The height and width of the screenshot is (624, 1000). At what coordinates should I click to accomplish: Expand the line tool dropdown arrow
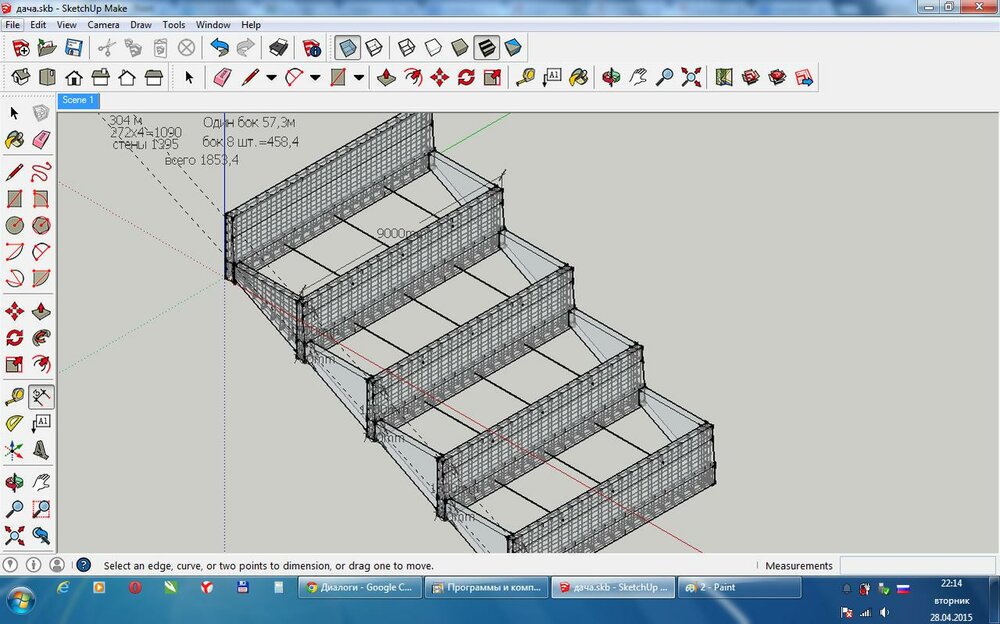[272, 77]
